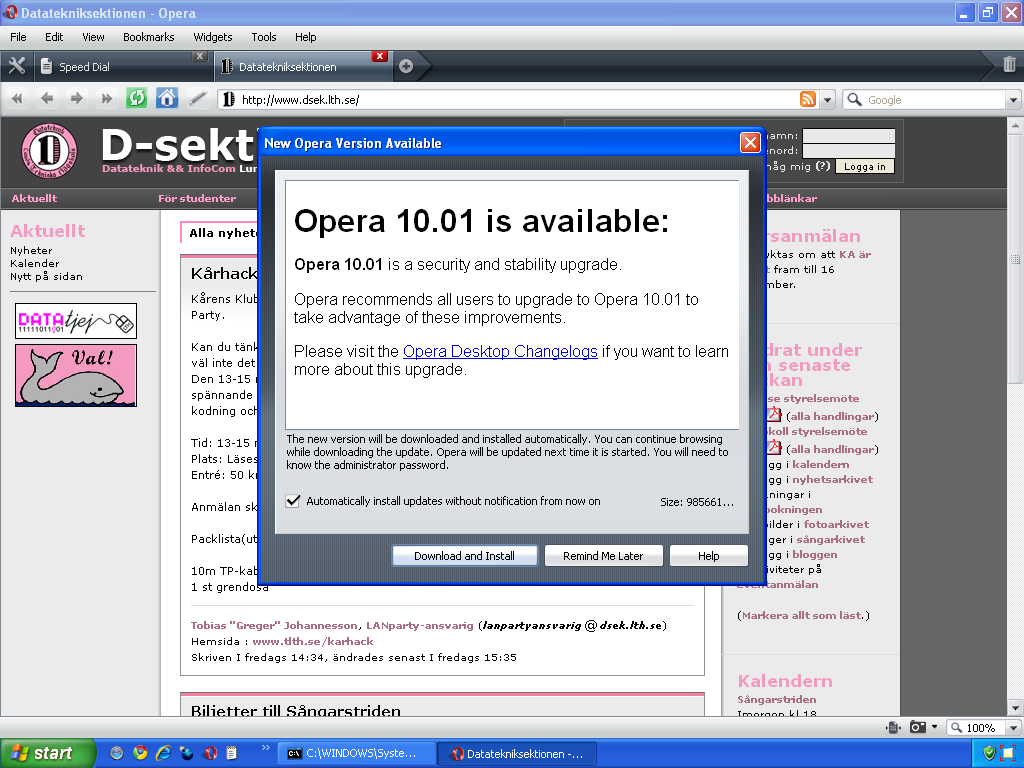Switch to the Speed Dial tab
Screen dimensions: 1024x768
click(x=123, y=67)
